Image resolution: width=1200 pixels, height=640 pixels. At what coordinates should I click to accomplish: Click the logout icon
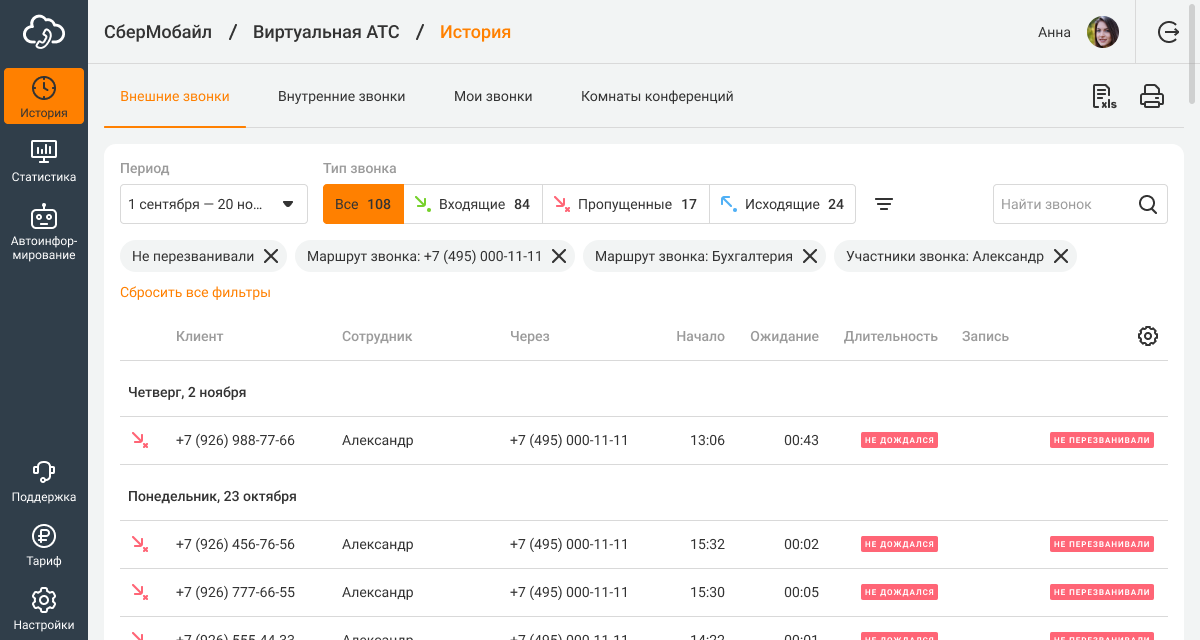point(1168,32)
